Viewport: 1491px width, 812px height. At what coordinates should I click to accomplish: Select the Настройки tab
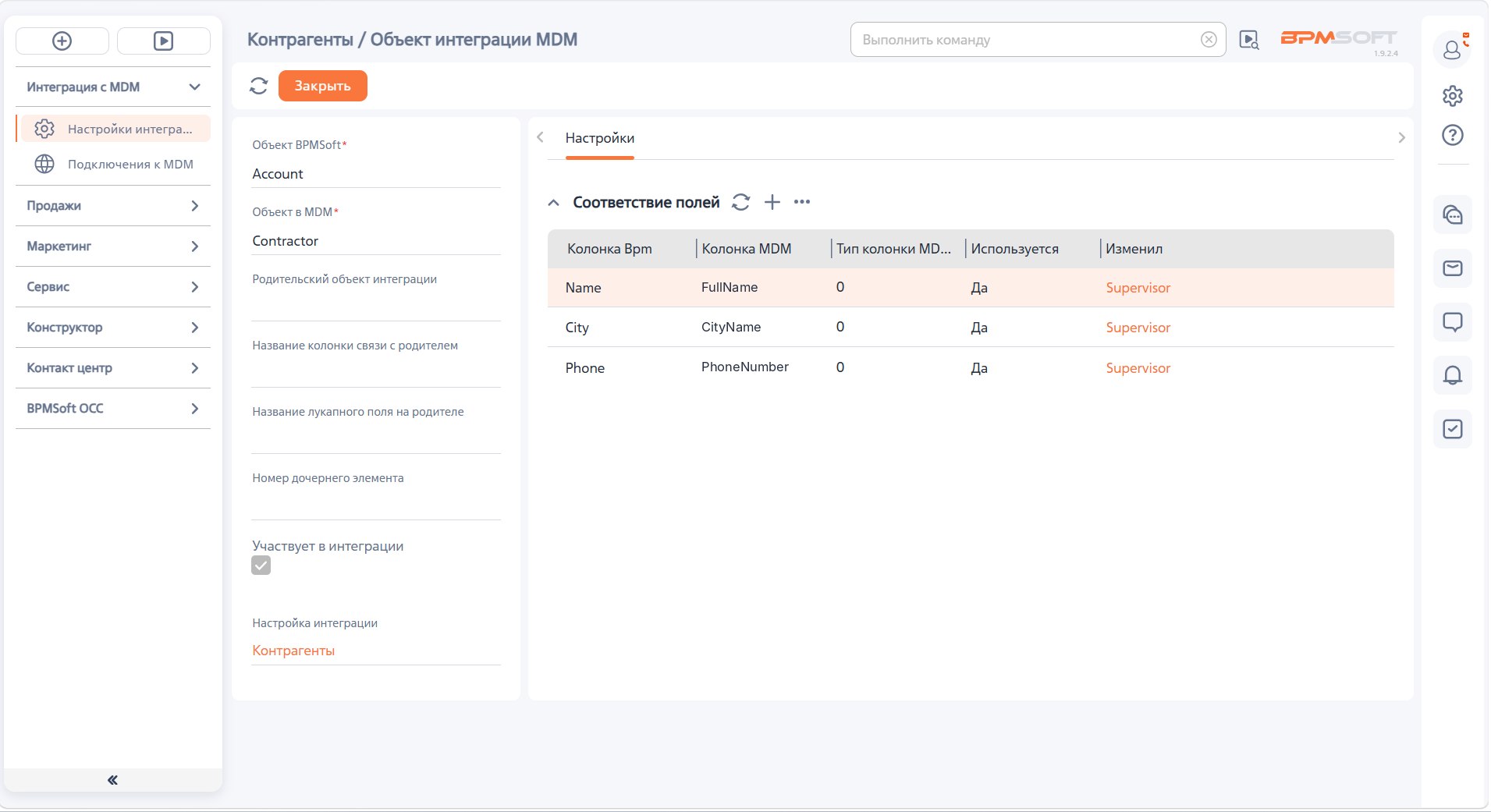599,138
